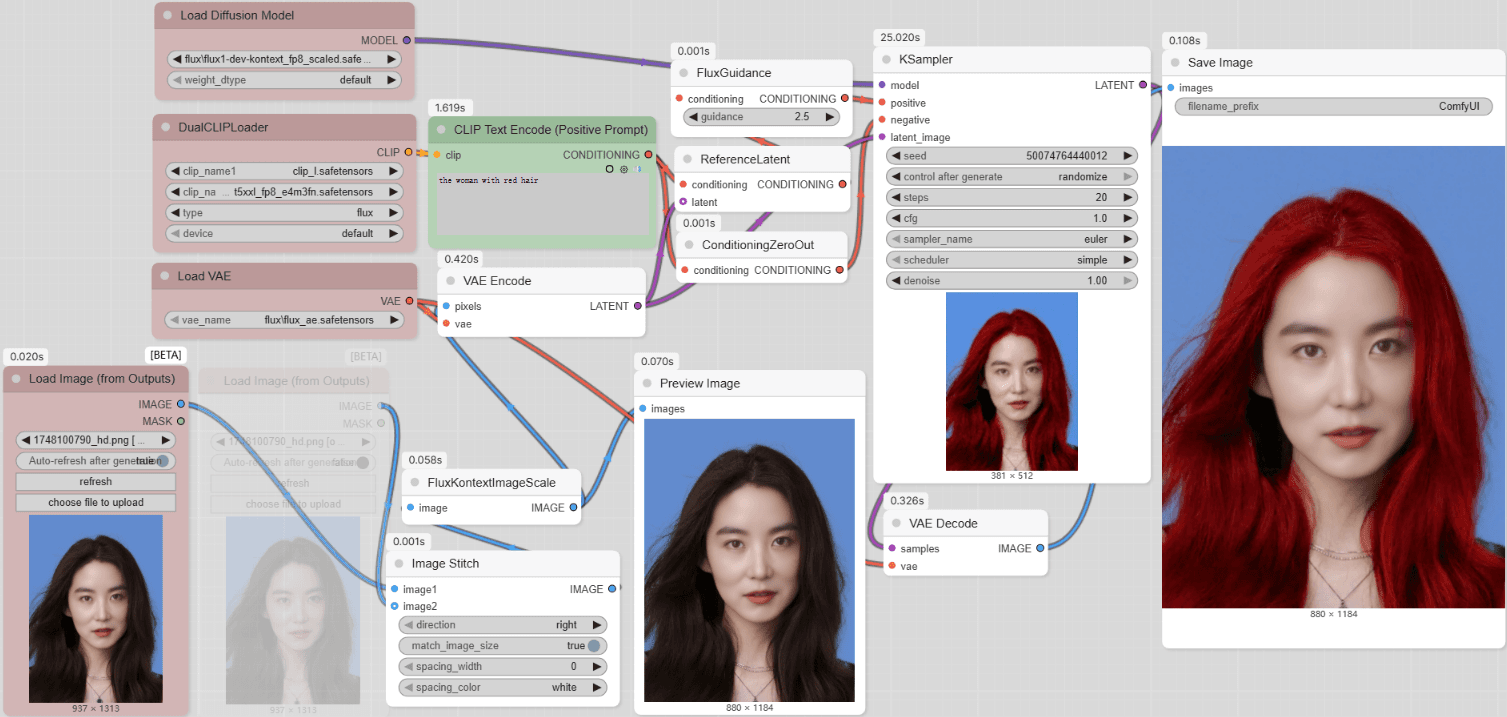Click the circle icon above the prompt text box
This screenshot has height=717, width=1507.
pos(609,170)
